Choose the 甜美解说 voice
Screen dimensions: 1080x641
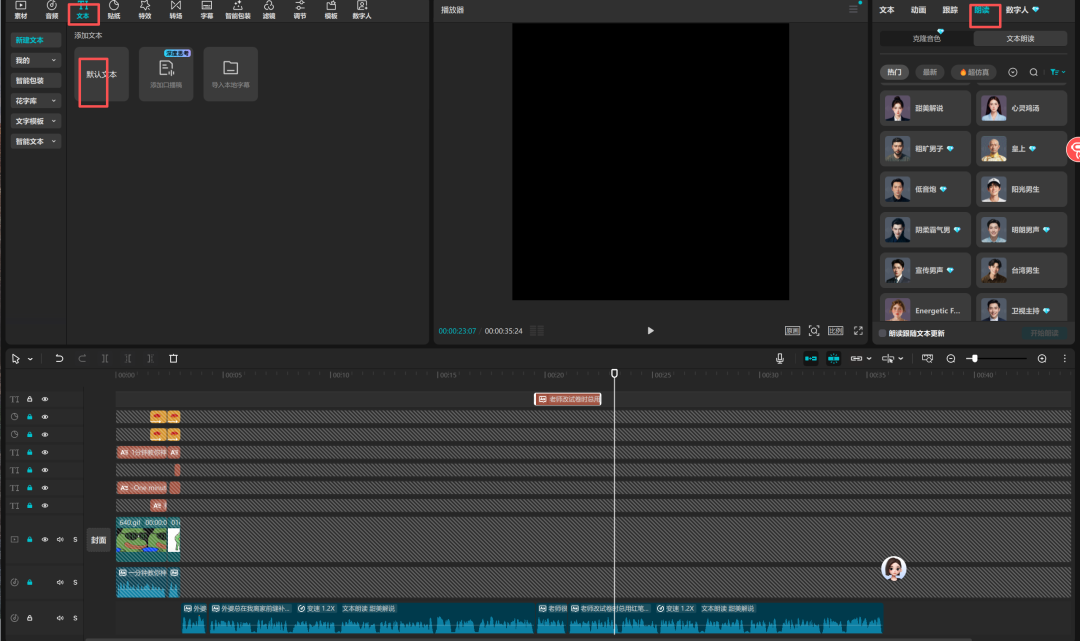point(927,108)
